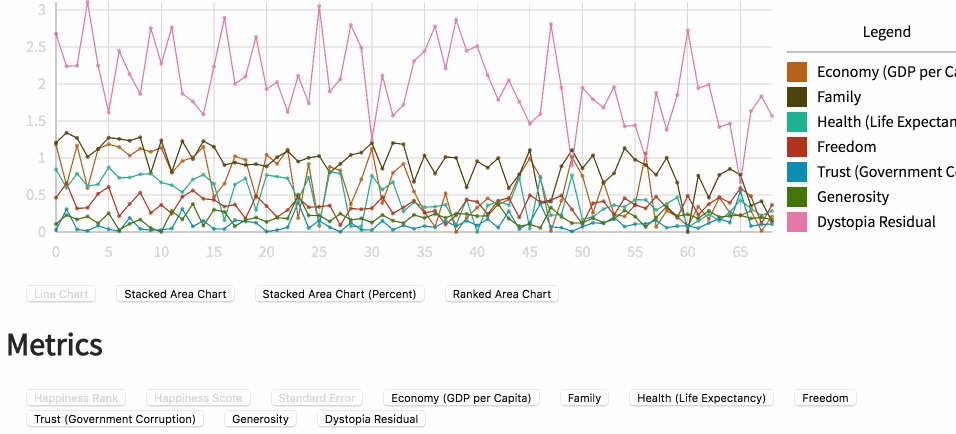Enable the Trust (Government Corruption) metric
This screenshot has width=956, height=434.
[114, 419]
